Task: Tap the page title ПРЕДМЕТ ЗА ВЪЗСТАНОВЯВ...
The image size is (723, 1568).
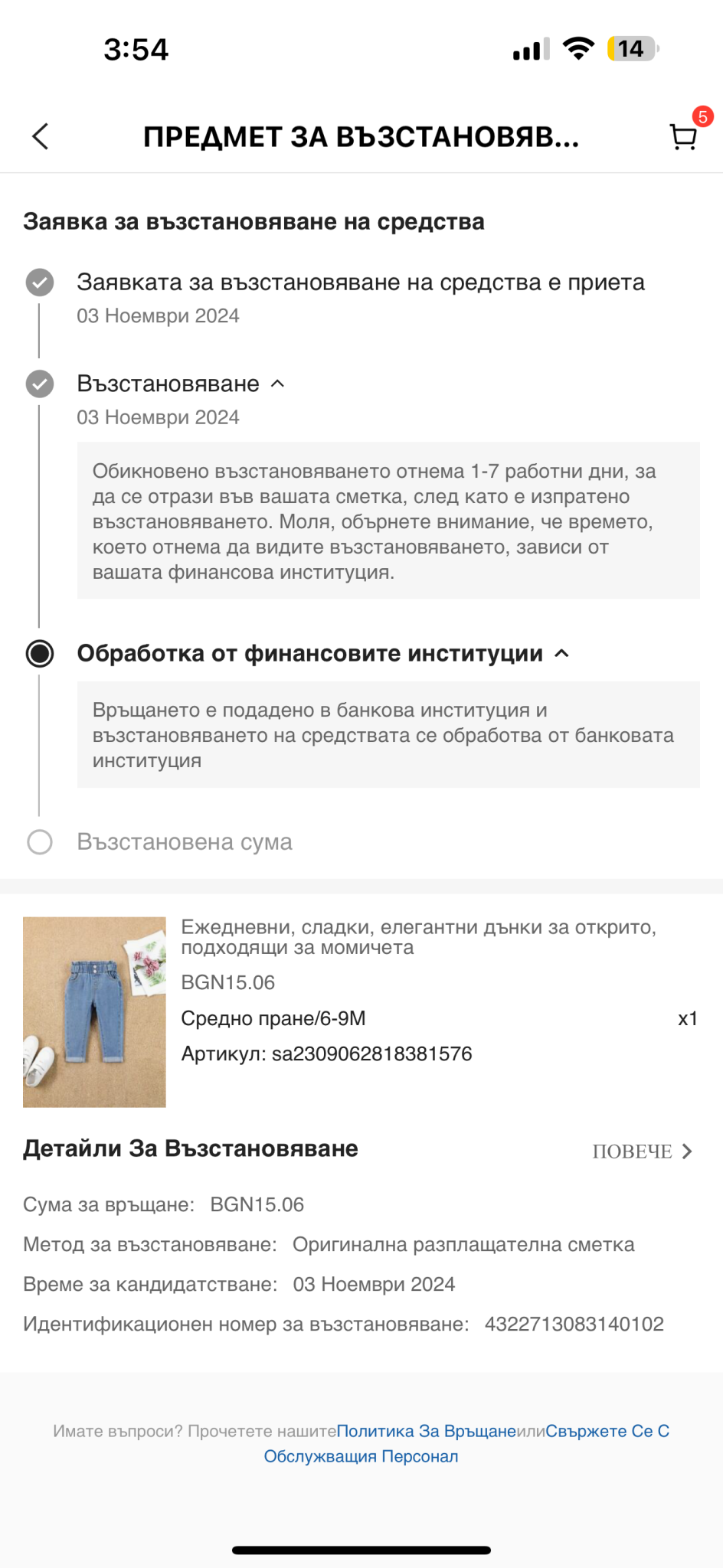Action: point(361,137)
